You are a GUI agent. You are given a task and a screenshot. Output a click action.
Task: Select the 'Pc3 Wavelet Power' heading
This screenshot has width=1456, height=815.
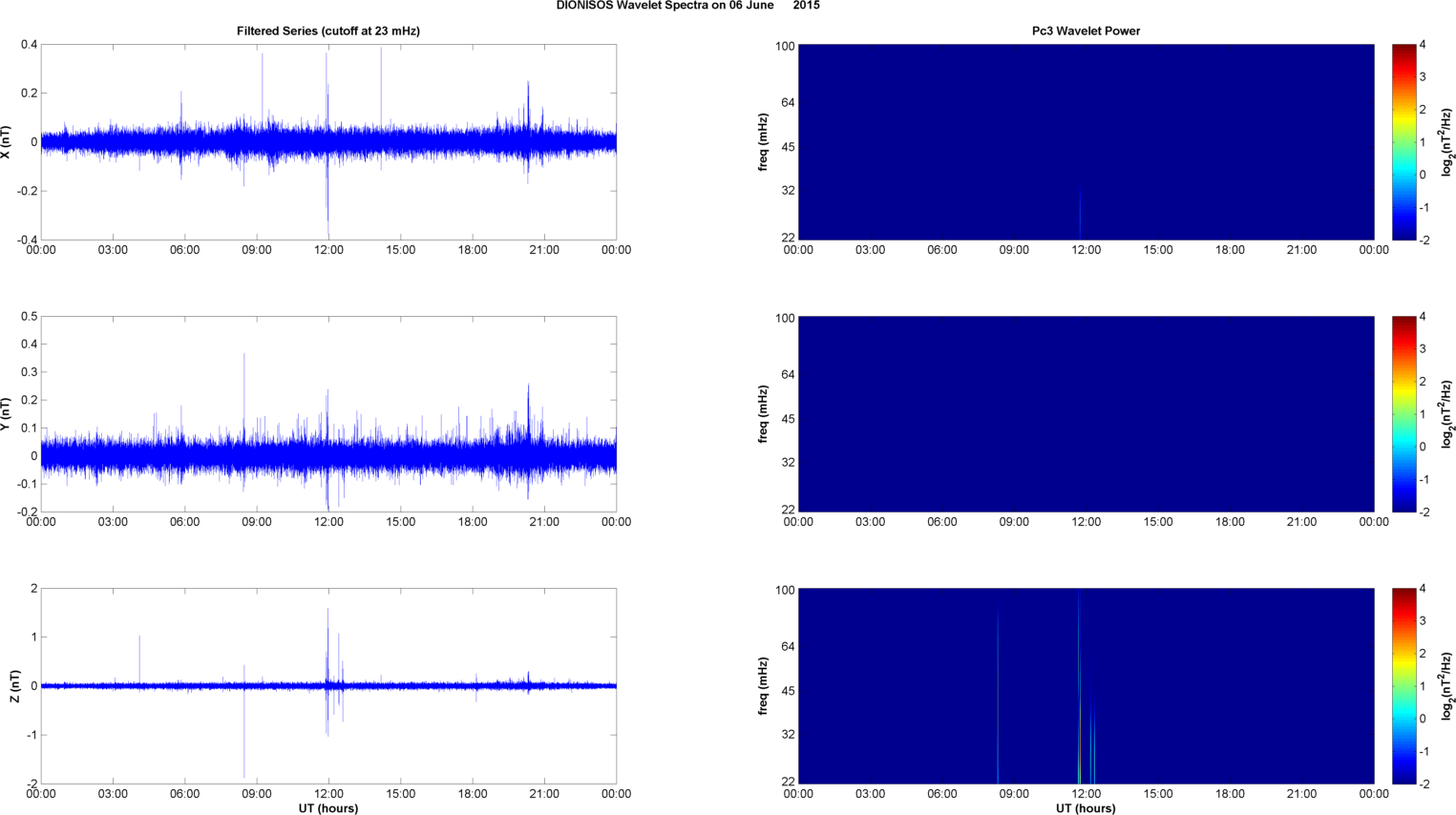click(1086, 31)
